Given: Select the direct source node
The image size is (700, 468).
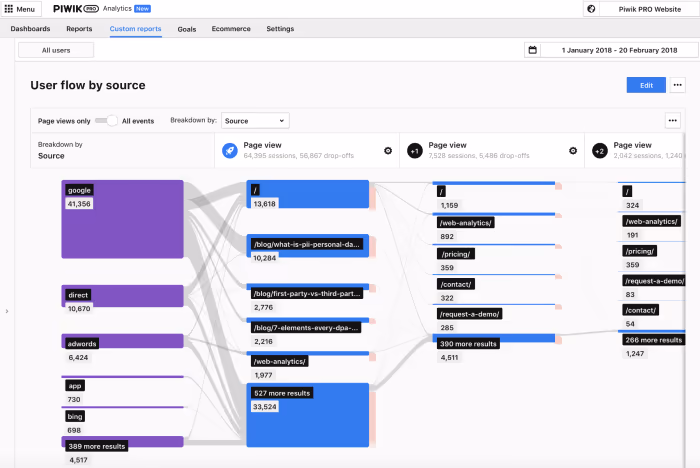Looking at the screenshot, I should [x=122, y=296].
